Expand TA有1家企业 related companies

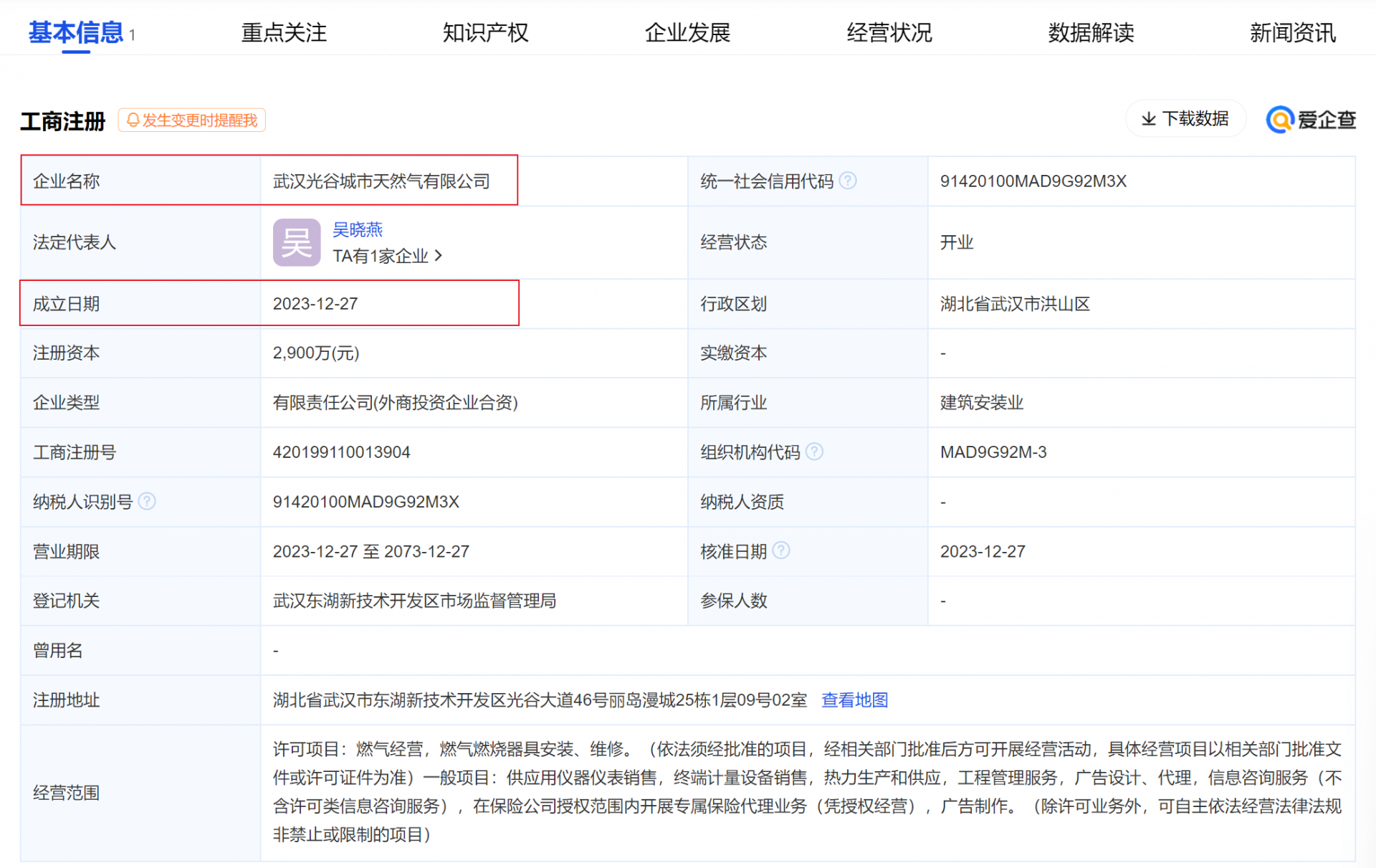tap(388, 256)
